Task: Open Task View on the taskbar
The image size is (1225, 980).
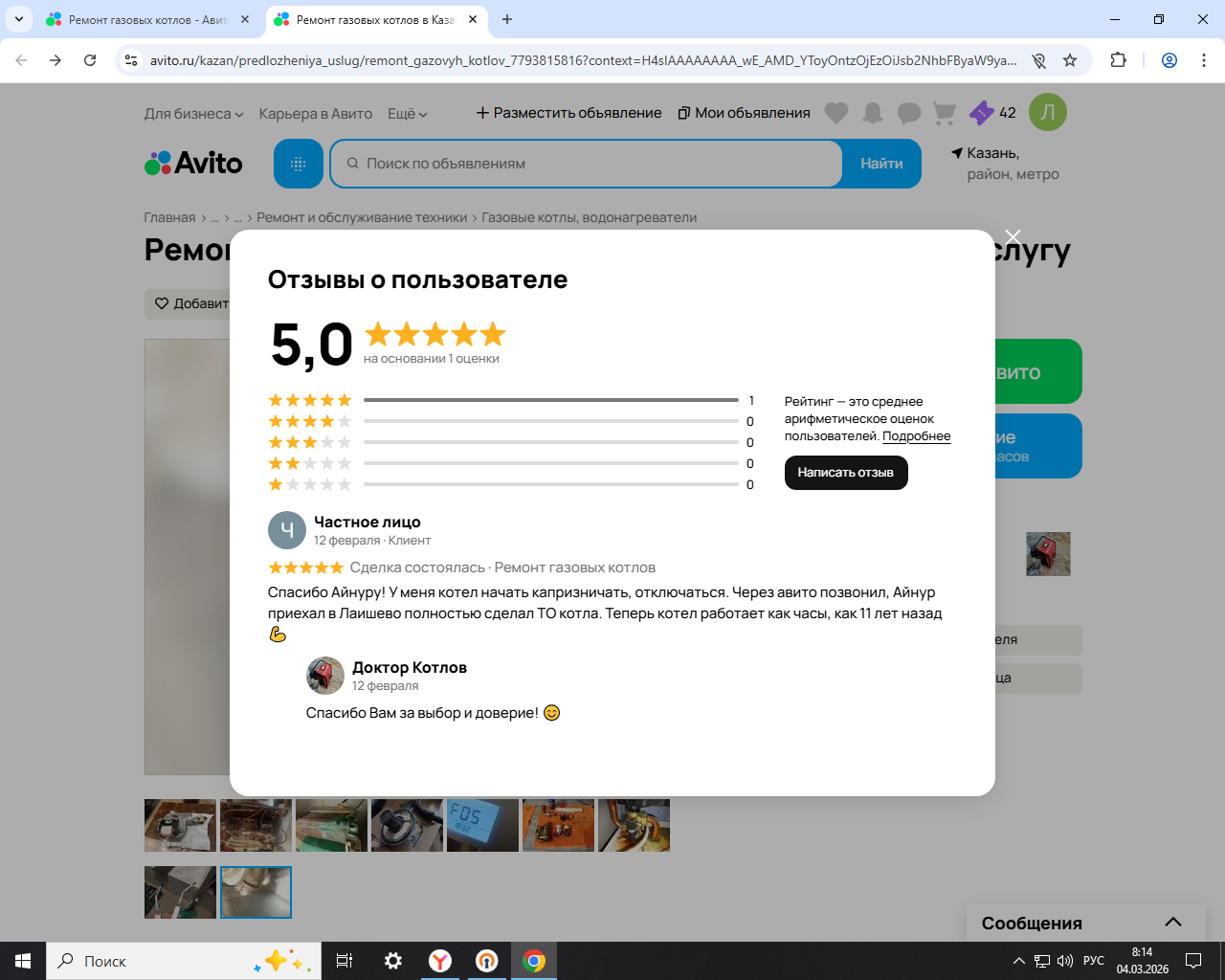Action: tap(345, 961)
